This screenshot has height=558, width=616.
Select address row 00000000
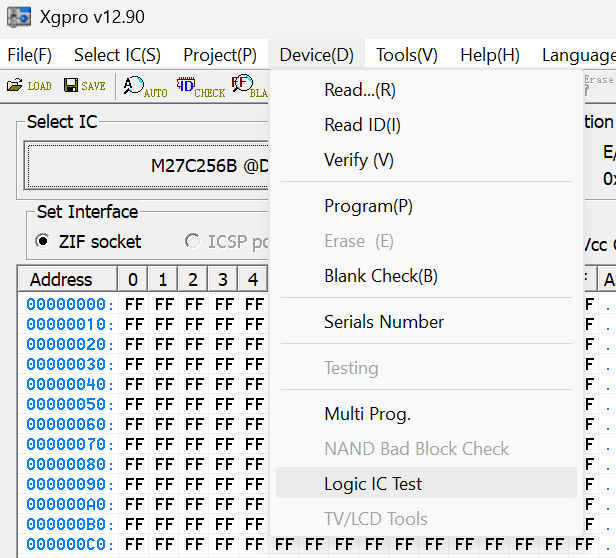70,304
